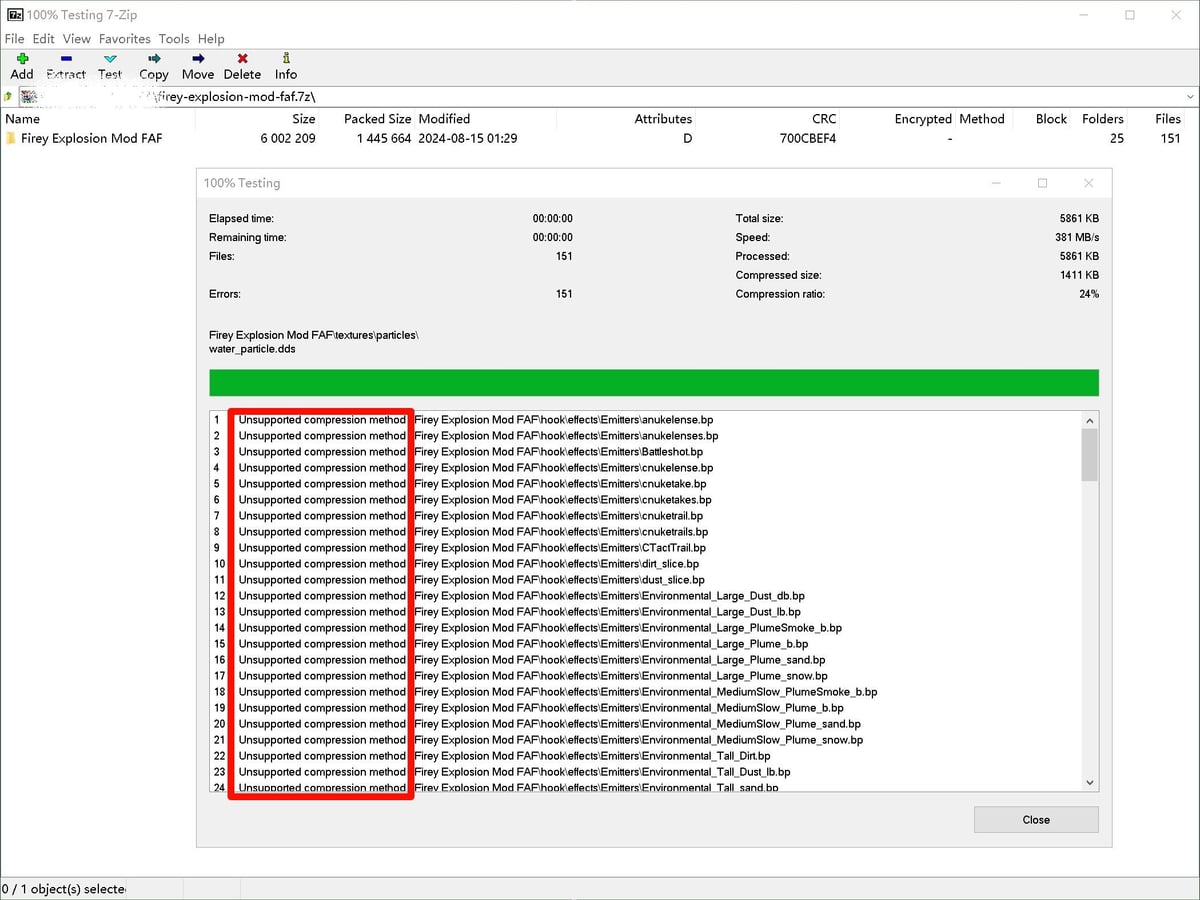
Task: Select error row for Environmental_Large_Plume_snow.bp
Action: pos(645,676)
